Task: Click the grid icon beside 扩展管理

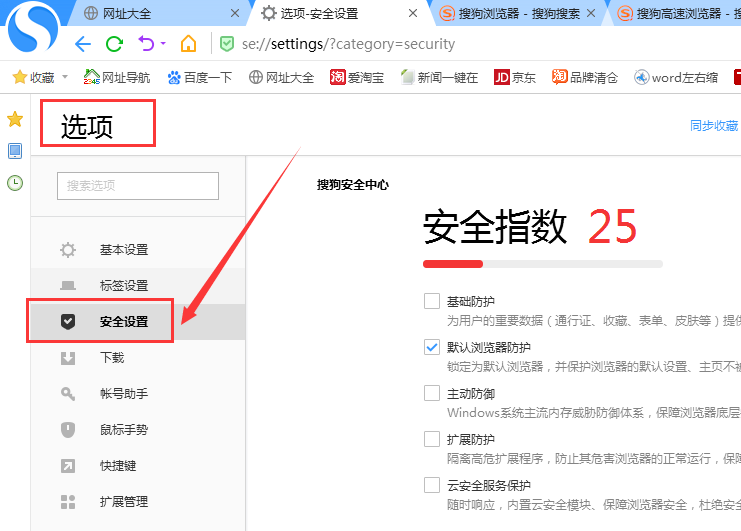Action: pos(68,502)
